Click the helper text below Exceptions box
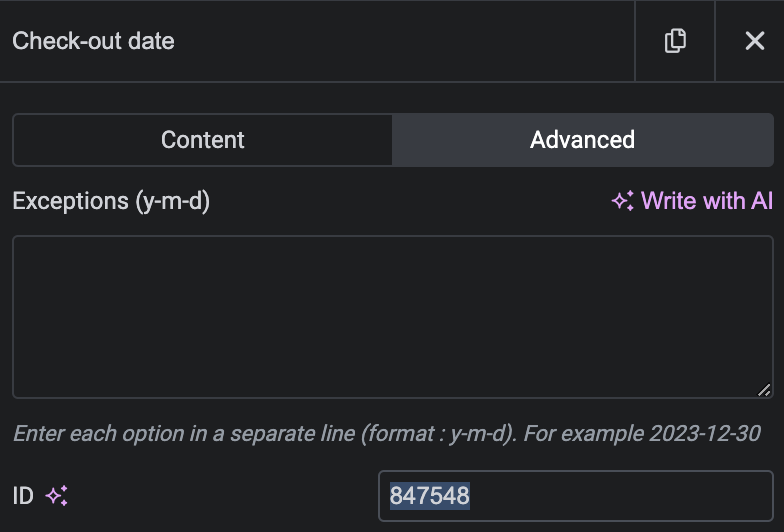 [x=387, y=434]
